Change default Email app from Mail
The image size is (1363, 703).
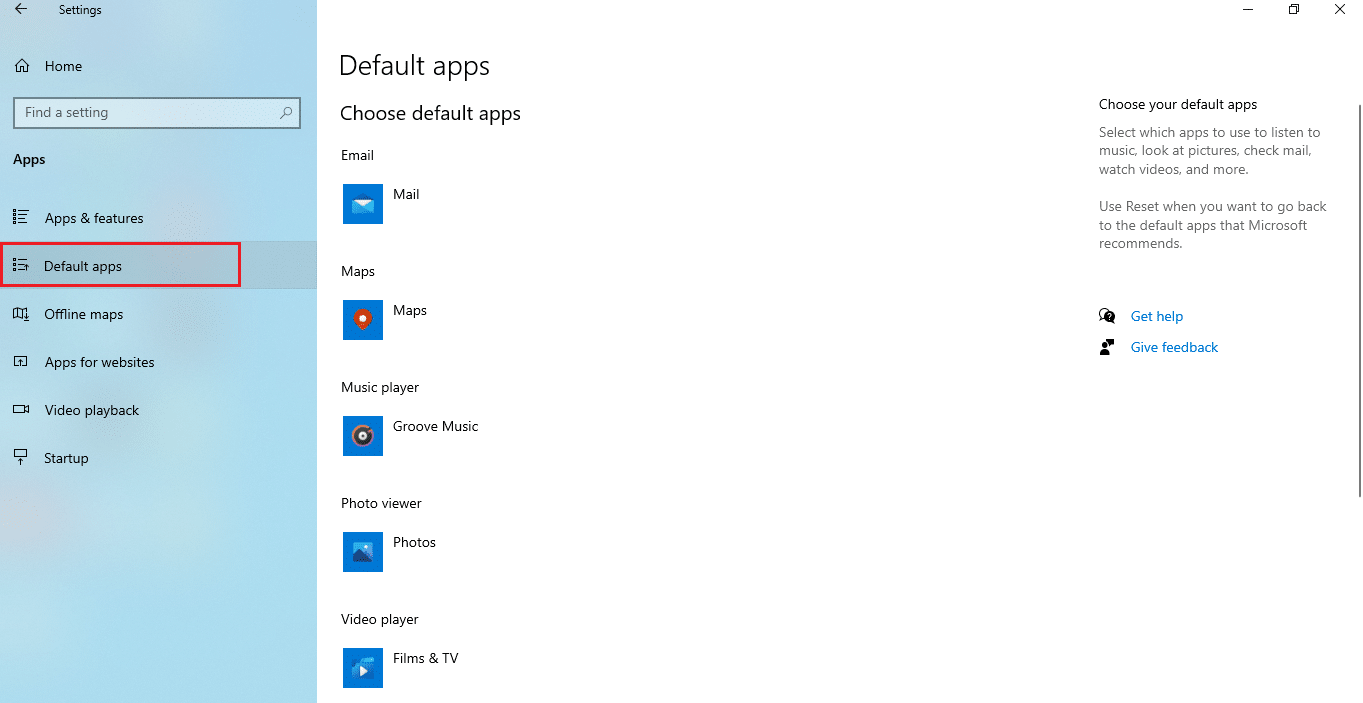pyautogui.click(x=406, y=194)
